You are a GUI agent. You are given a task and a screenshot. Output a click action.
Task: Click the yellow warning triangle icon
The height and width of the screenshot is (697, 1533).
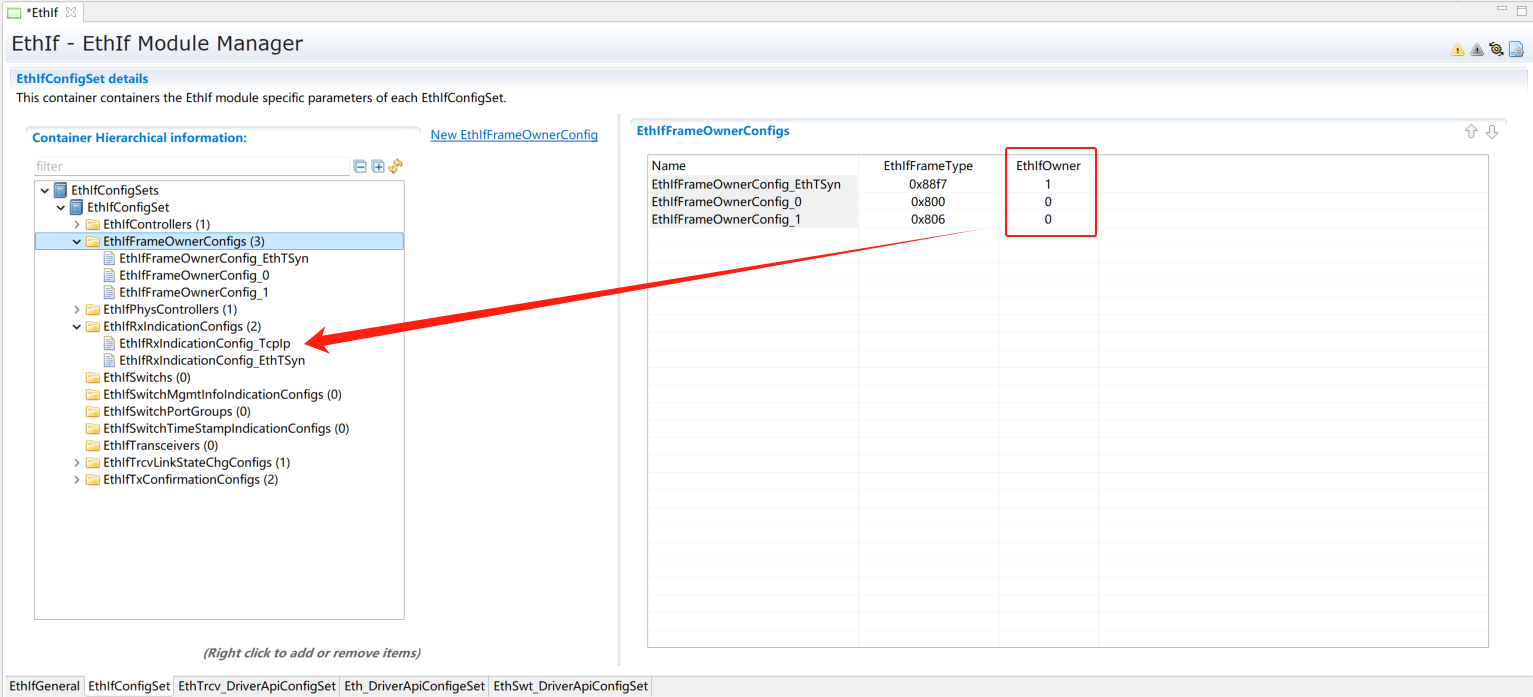click(x=1457, y=49)
